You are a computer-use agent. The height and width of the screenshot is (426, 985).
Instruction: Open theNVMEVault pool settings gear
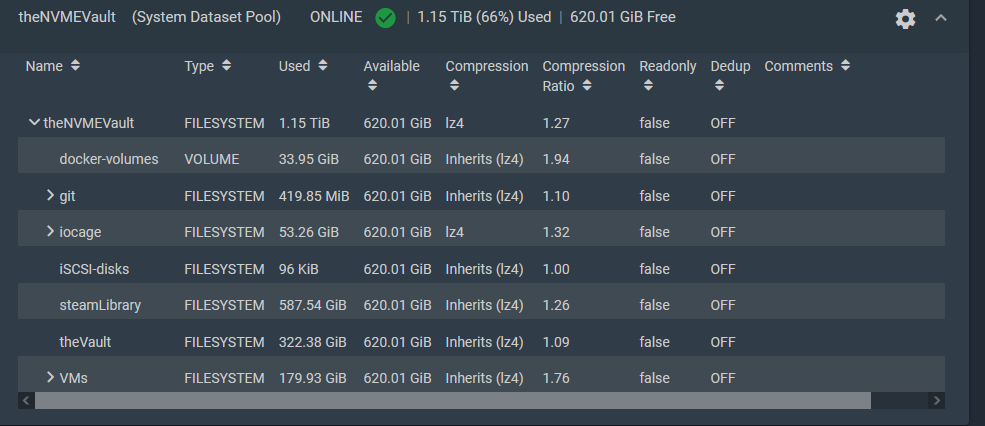[905, 19]
